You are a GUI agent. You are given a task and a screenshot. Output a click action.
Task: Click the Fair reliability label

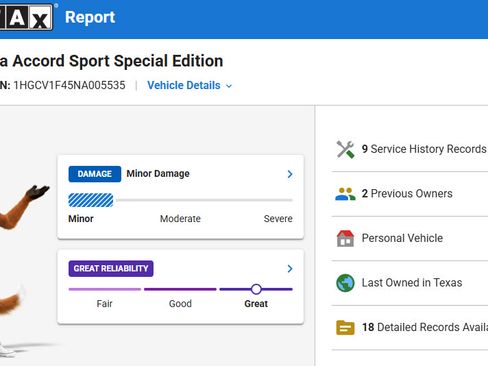(x=105, y=304)
